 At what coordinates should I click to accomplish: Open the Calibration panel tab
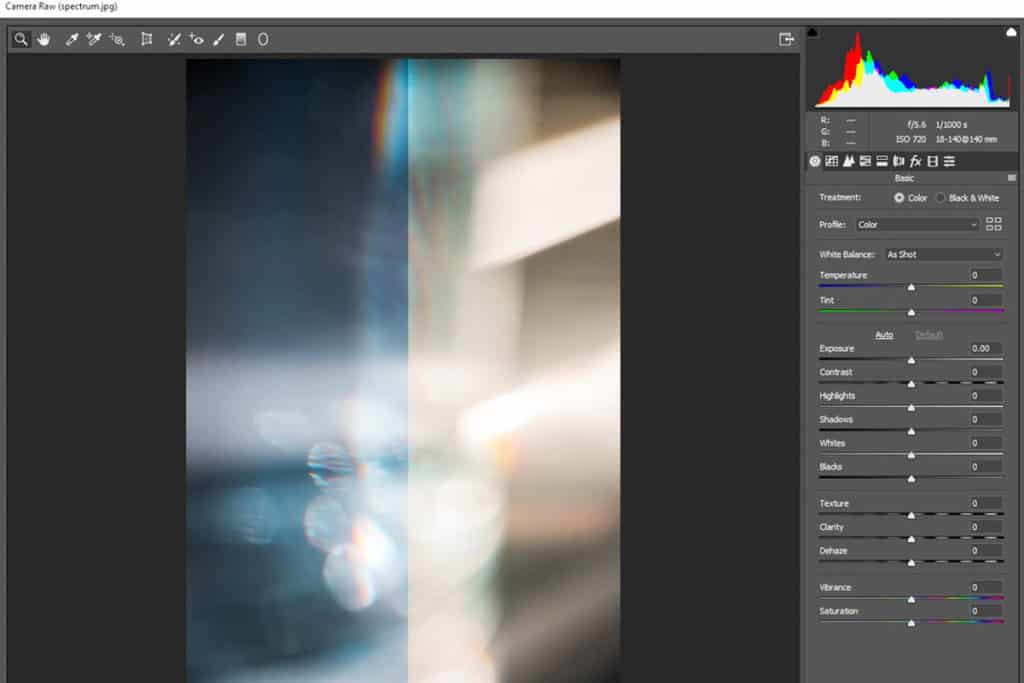pyautogui.click(x=933, y=161)
